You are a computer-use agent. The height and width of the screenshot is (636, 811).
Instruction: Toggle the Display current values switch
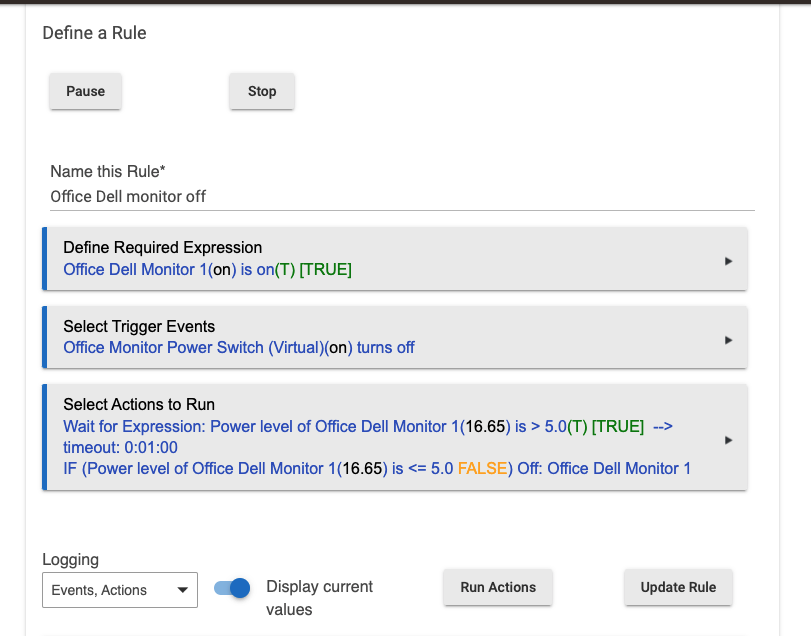click(232, 588)
